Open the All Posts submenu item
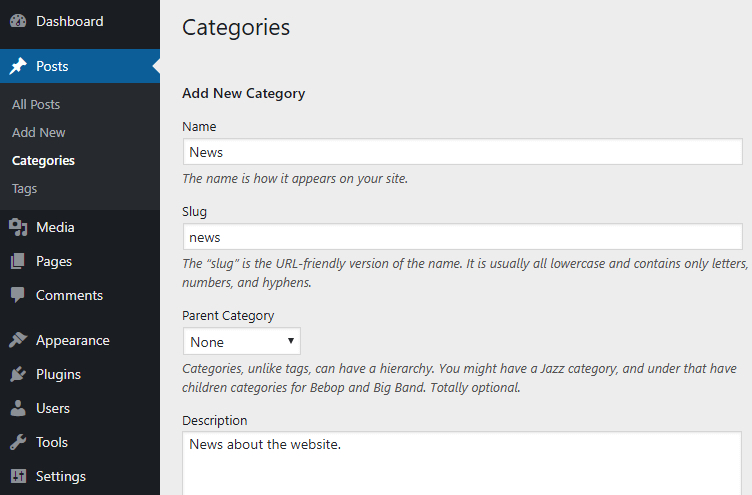Viewport: 752px width, 495px height. point(36,105)
